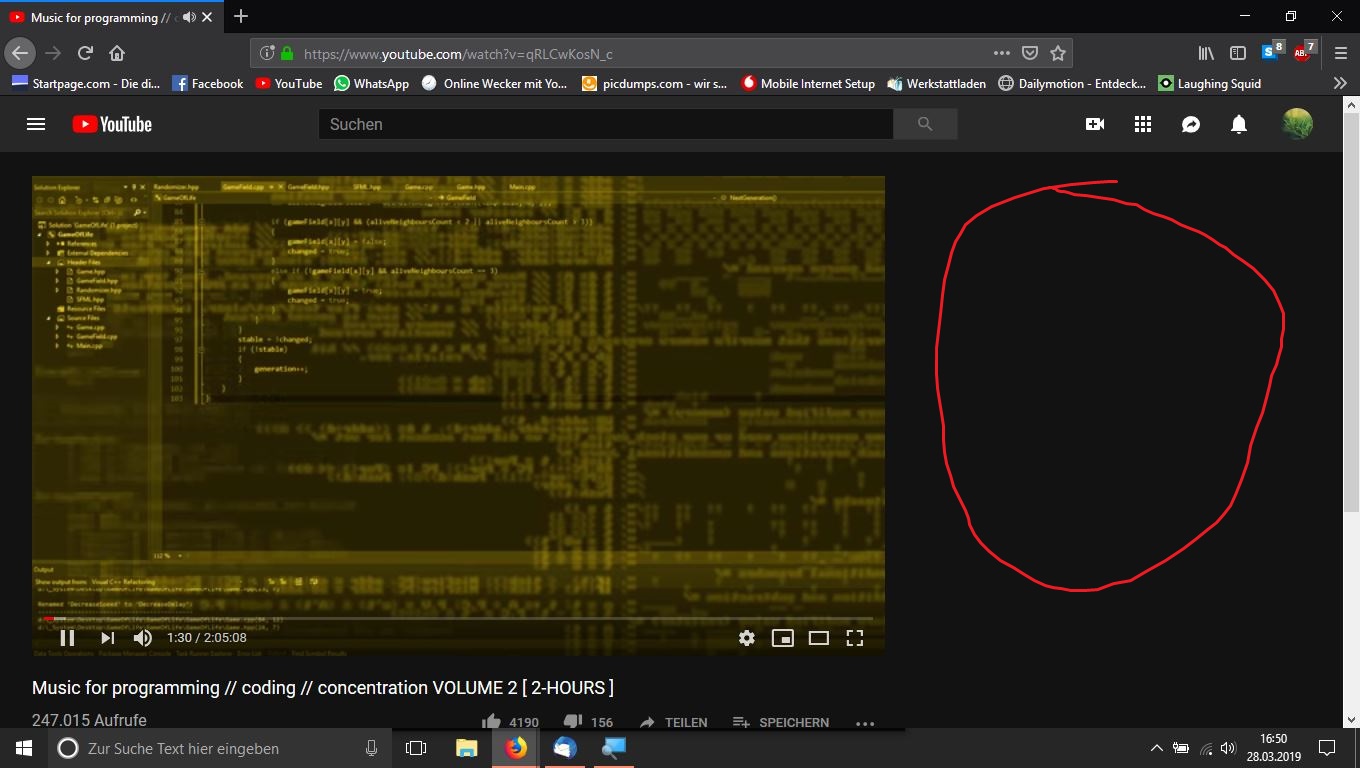Open the video settings gear
1360x768 pixels.
pyautogui.click(x=746, y=638)
